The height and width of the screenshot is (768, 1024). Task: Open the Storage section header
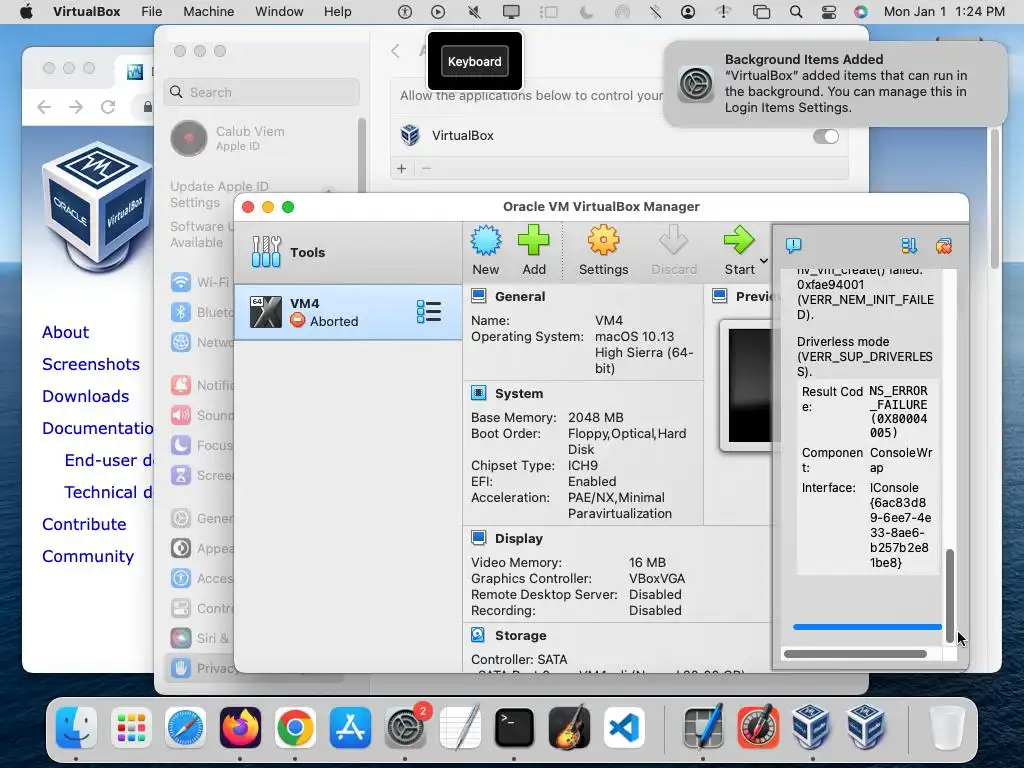click(520, 635)
